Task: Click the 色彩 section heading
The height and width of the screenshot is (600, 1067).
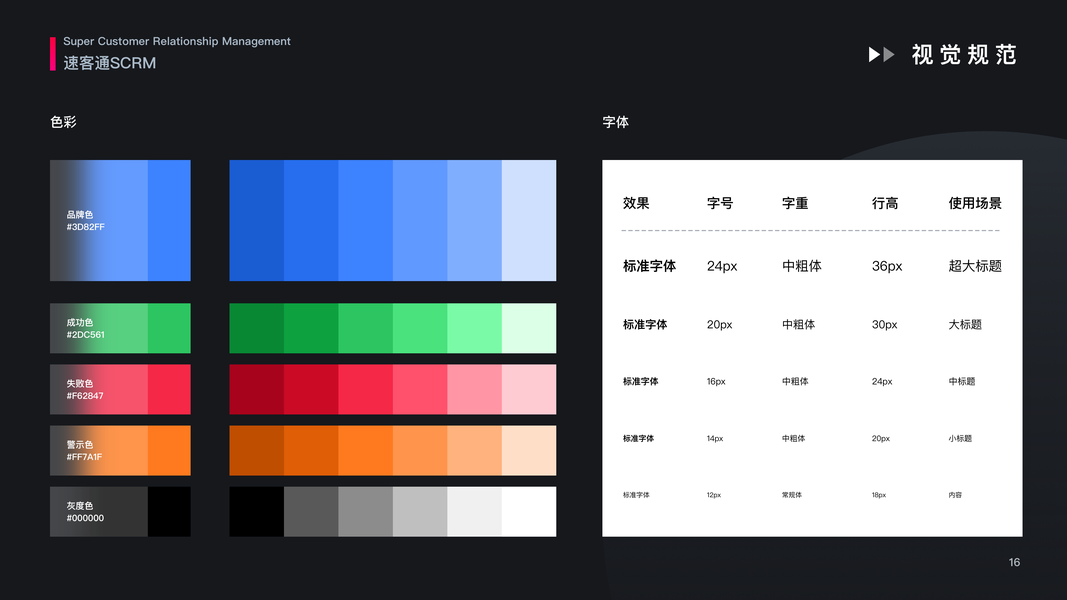Action: point(63,122)
